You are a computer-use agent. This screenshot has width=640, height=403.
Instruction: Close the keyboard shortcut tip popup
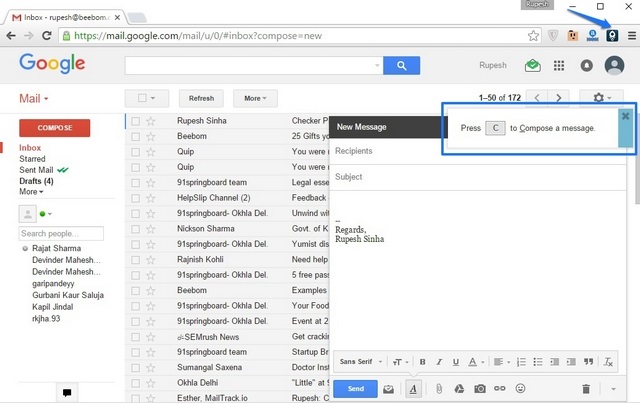tap(625, 116)
